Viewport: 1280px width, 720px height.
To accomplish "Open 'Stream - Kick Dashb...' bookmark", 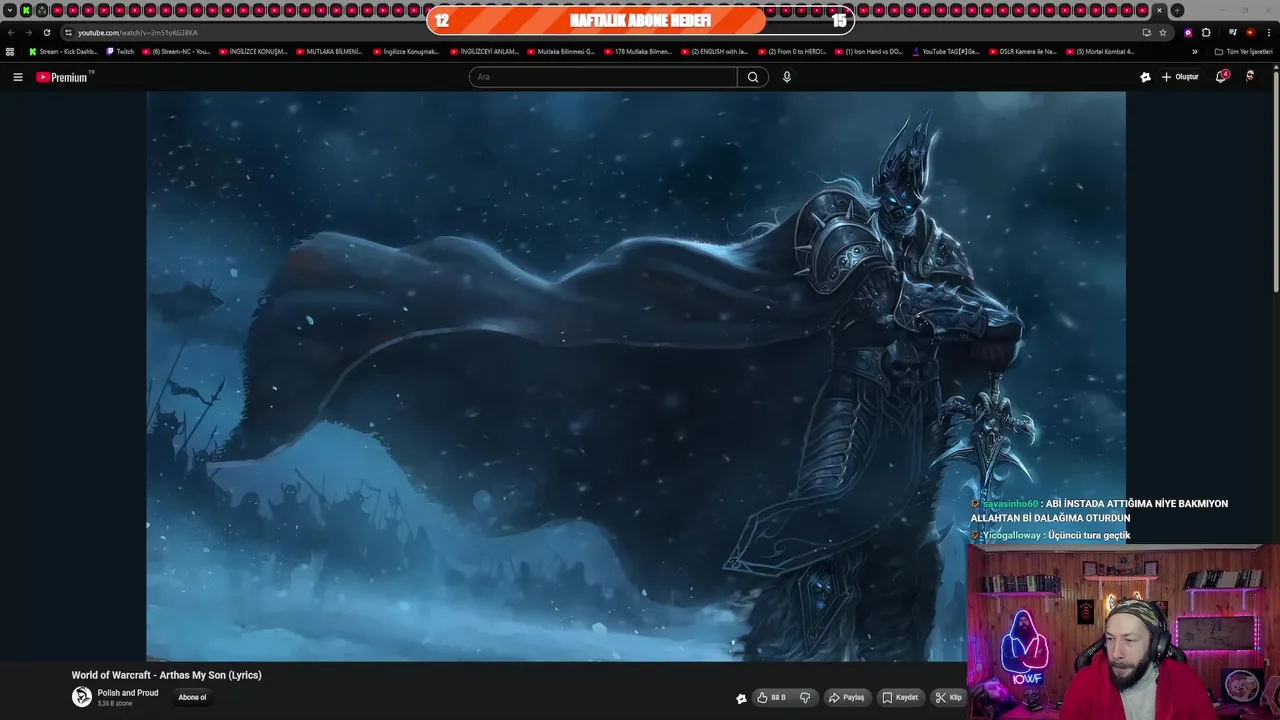I will click(63, 51).
